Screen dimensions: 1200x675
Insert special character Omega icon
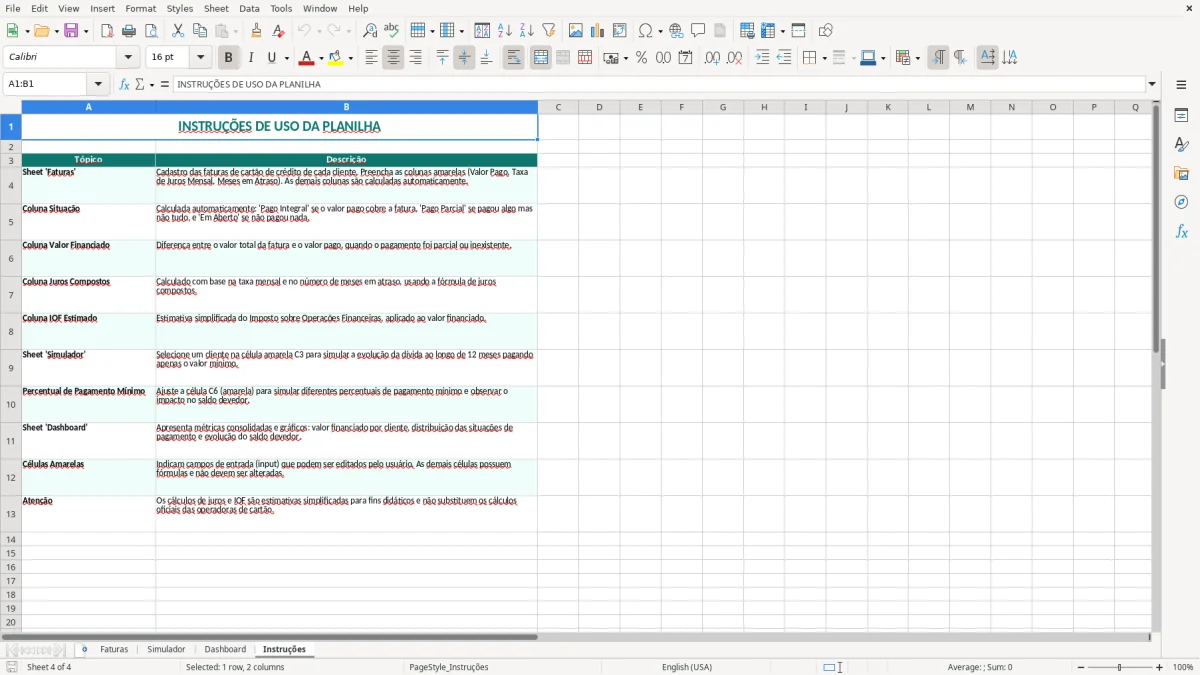[645, 31]
